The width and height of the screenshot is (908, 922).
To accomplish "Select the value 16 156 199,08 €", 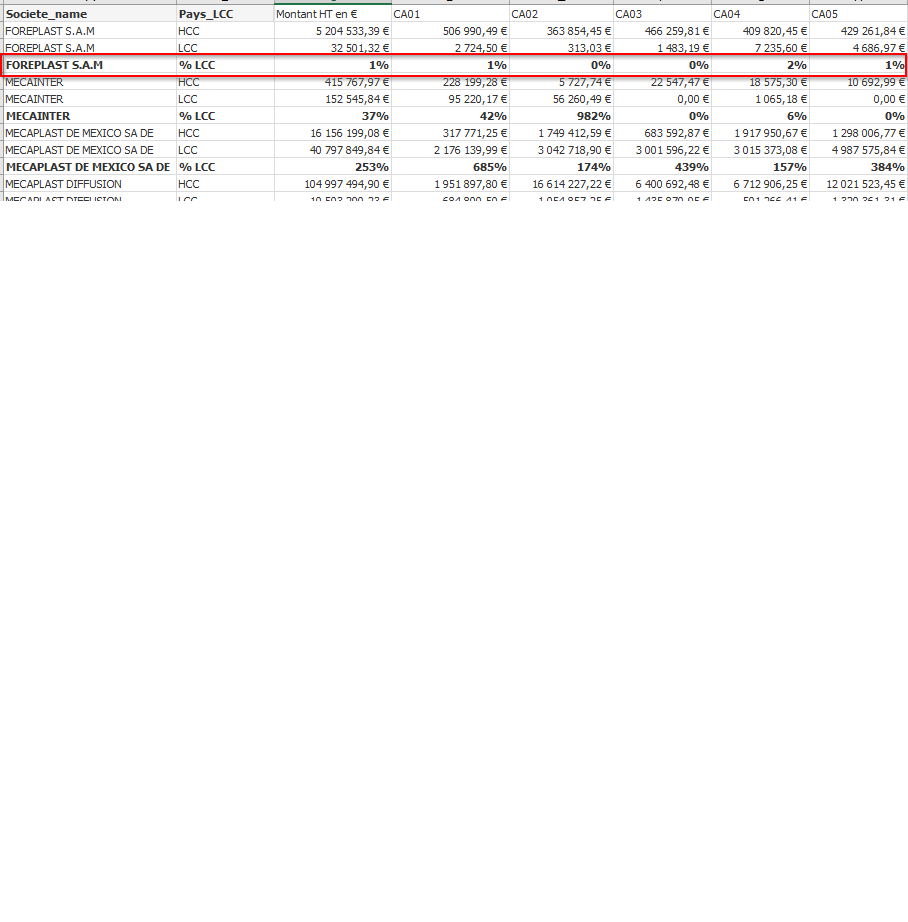I will tap(333, 133).
